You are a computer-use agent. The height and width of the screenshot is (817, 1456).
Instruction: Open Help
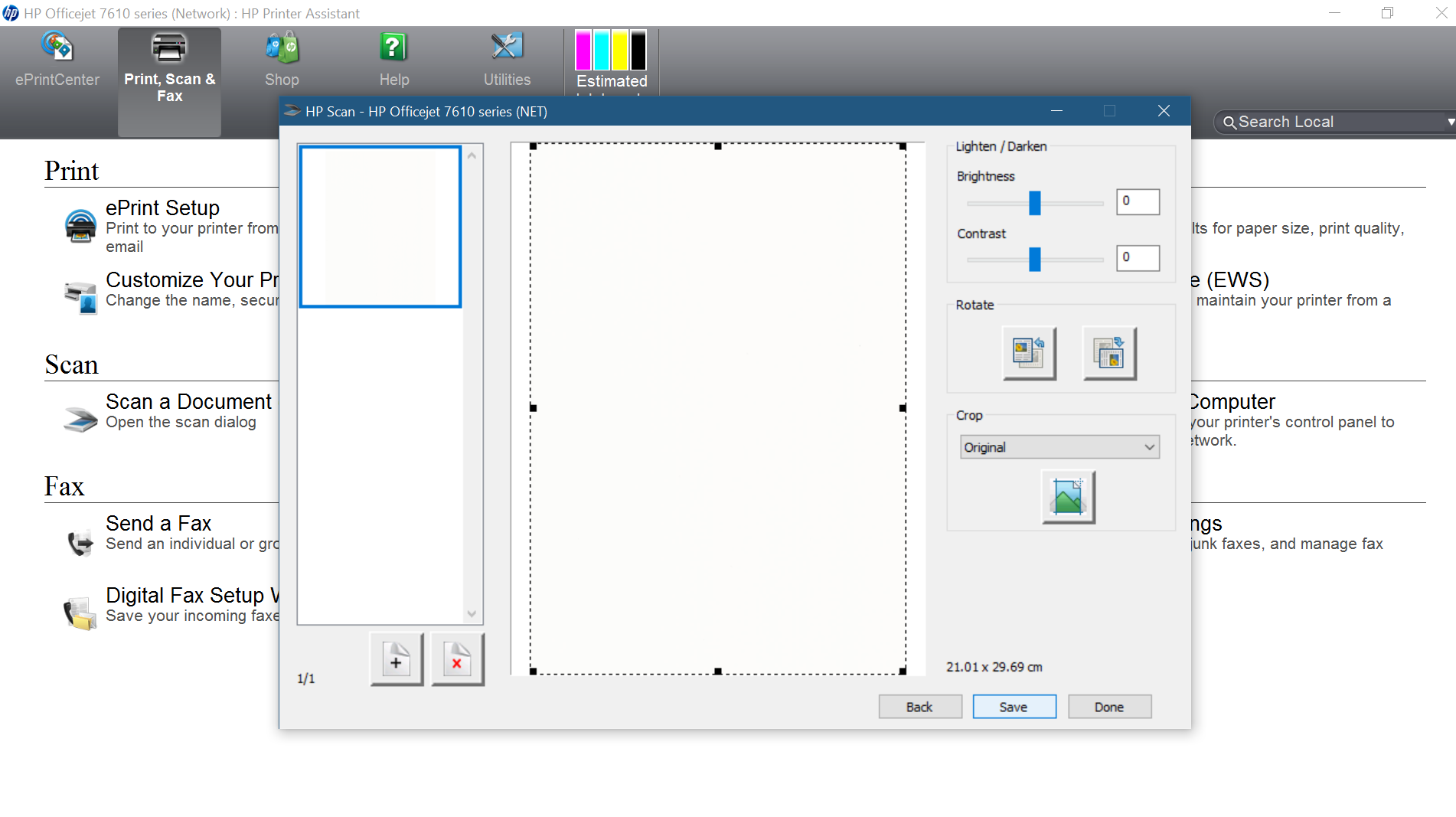pos(393,57)
